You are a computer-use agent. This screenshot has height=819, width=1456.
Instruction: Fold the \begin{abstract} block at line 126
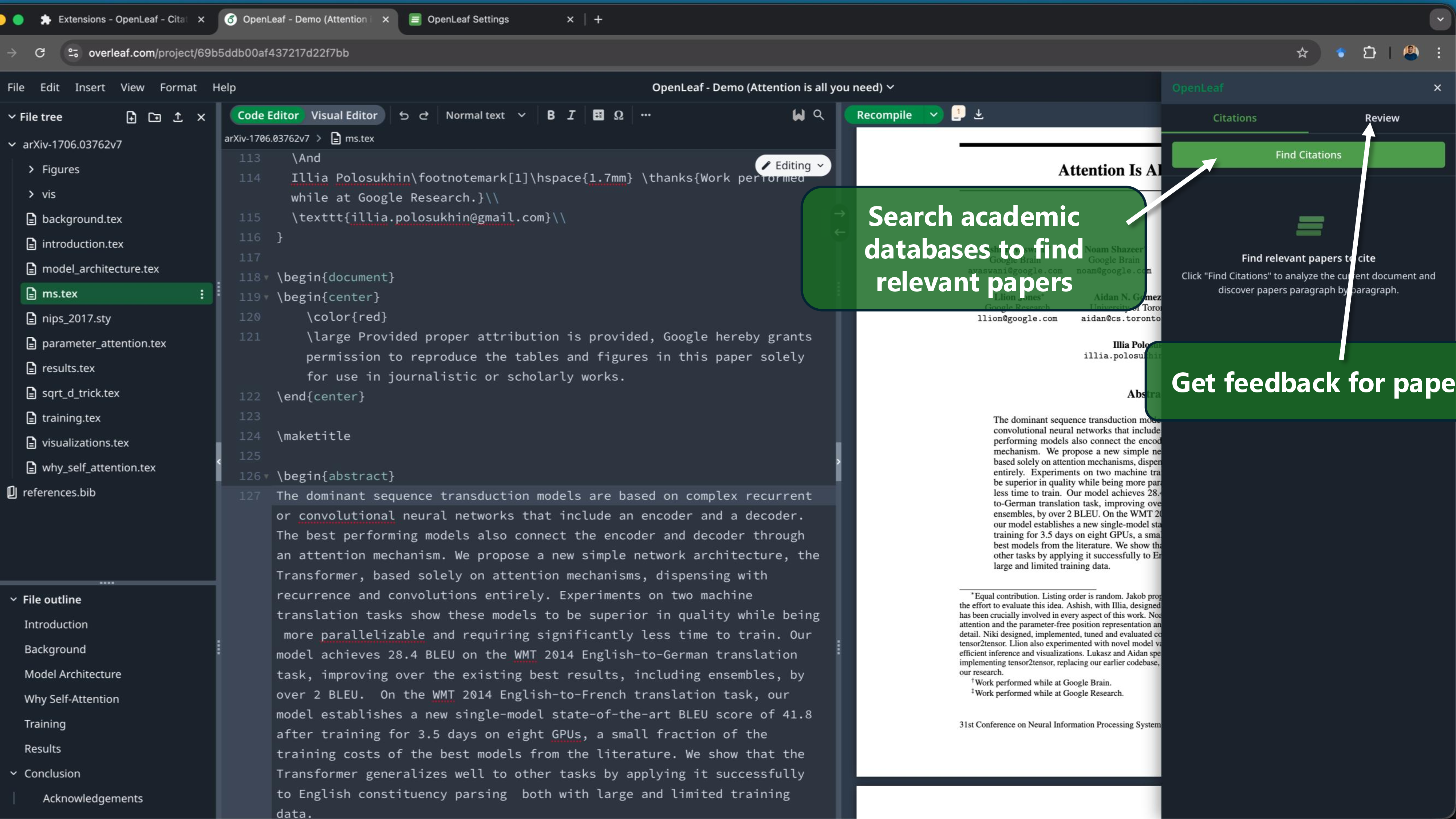point(266,476)
